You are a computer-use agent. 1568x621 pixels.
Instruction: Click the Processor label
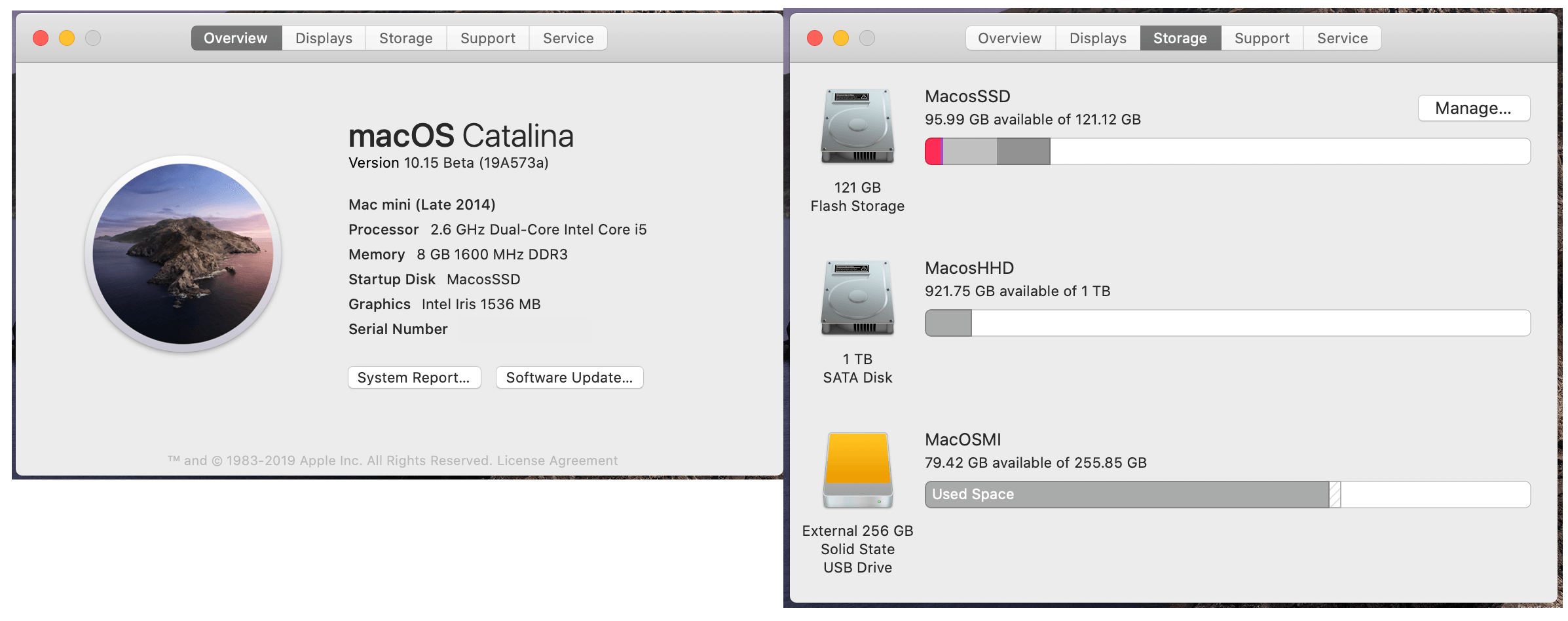[x=383, y=229]
